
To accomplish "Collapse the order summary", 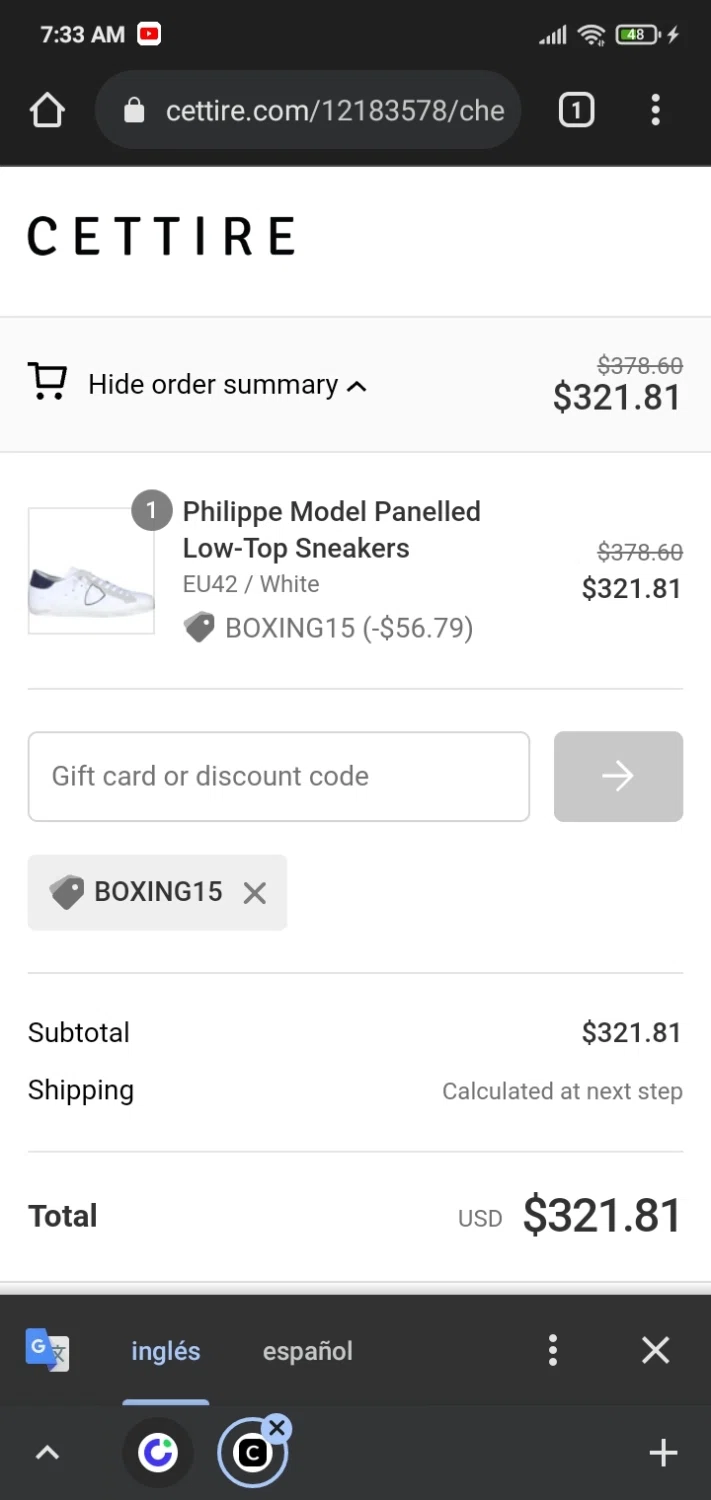I will point(227,385).
